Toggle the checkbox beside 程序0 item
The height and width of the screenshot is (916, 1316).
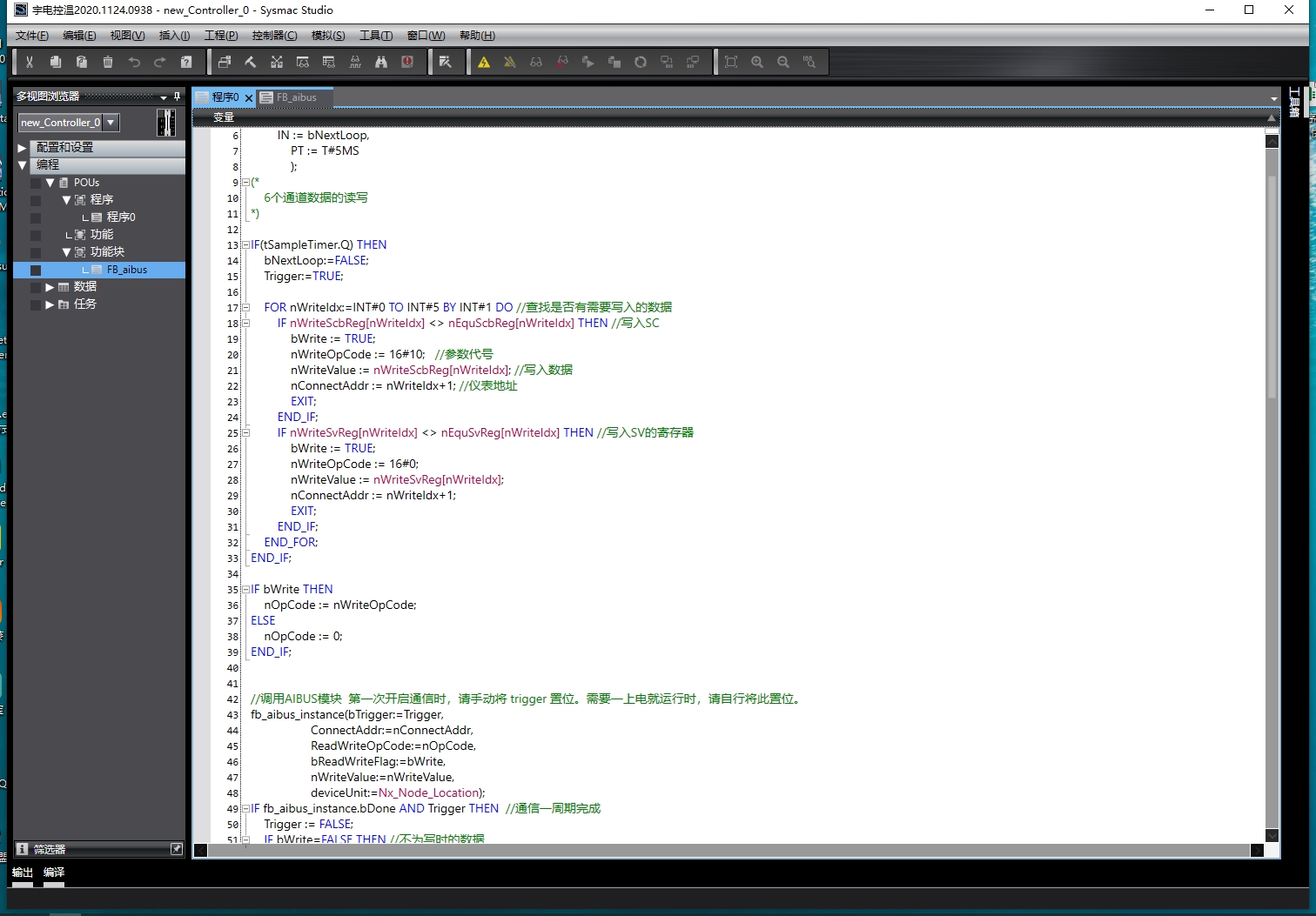(x=36, y=217)
